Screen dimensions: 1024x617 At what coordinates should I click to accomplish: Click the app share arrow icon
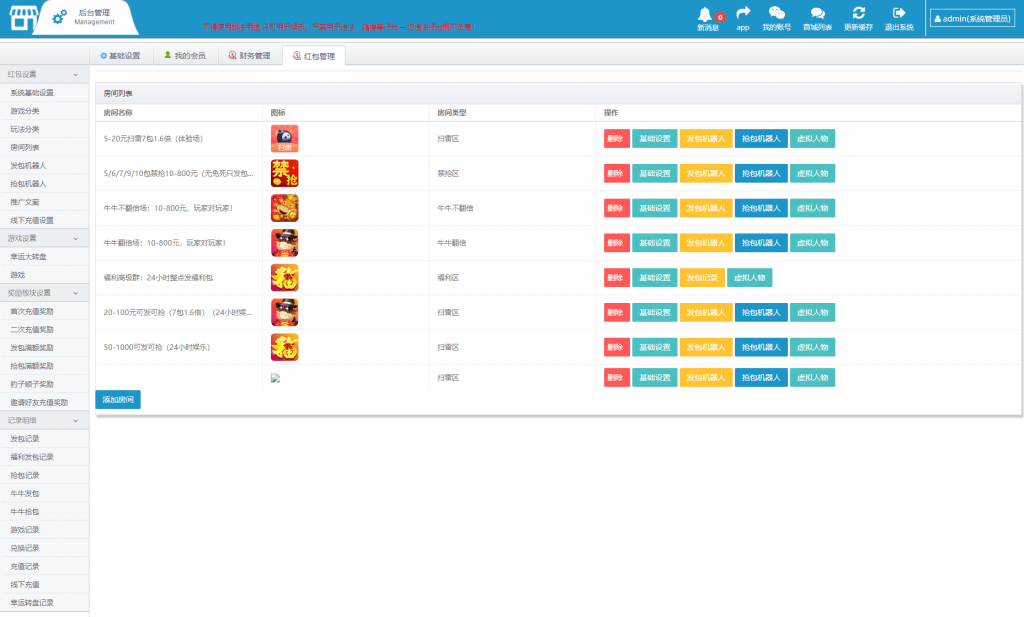pyautogui.click(x=743, y=13)
